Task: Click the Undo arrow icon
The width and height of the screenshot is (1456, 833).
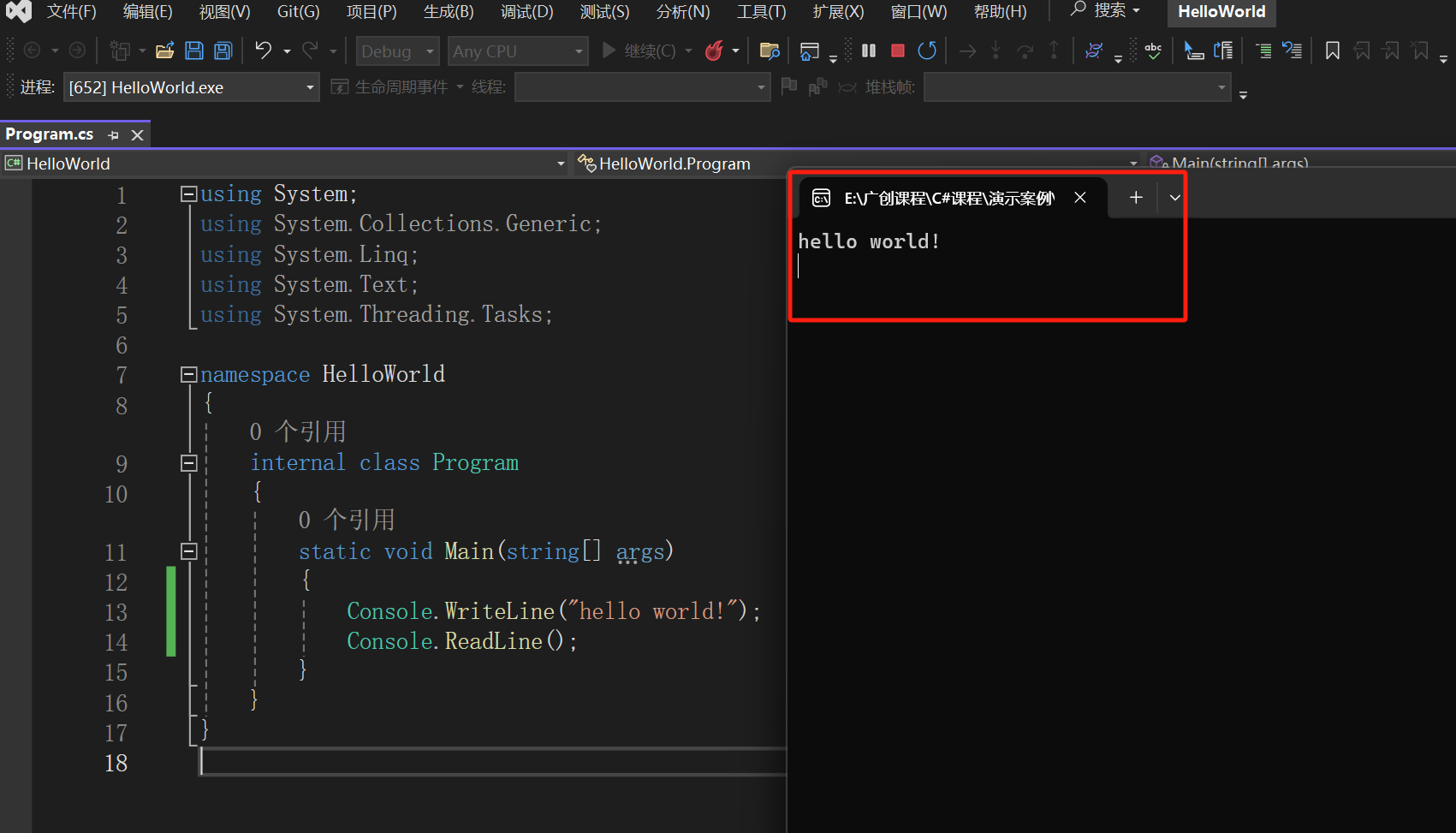Action: pos(263,51)
